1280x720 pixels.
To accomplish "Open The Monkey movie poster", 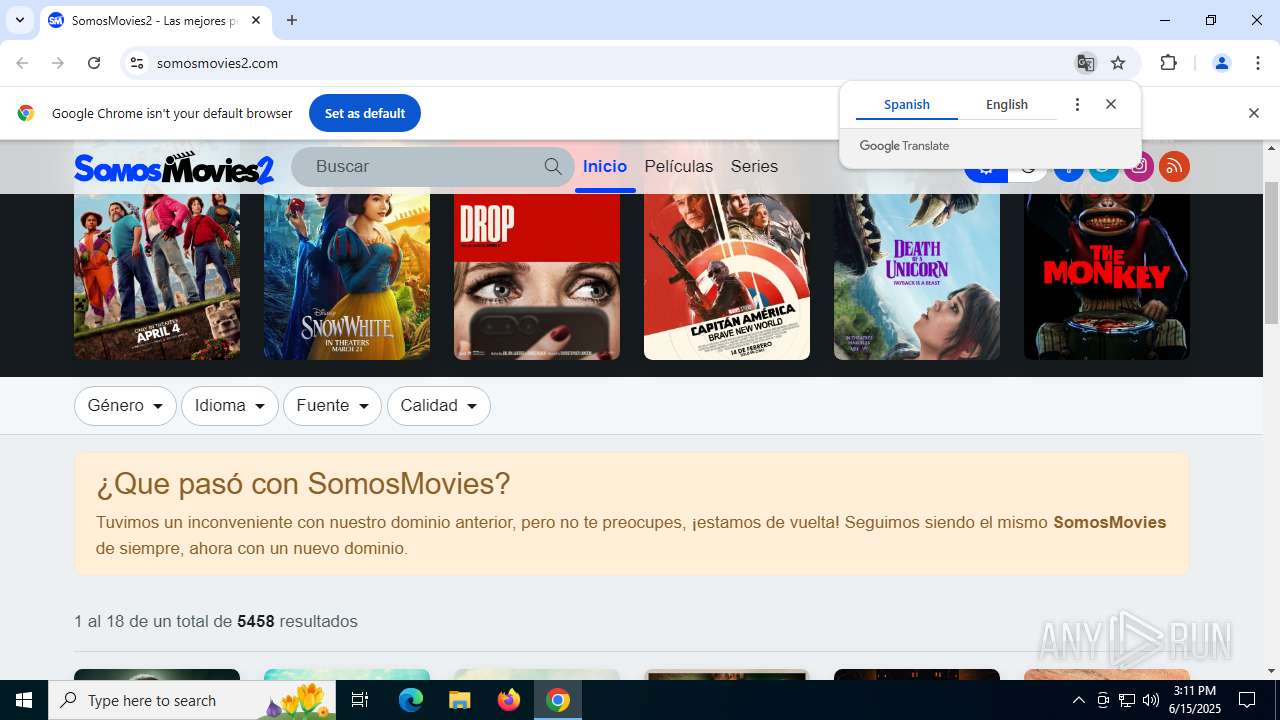I will point(1107,276).
